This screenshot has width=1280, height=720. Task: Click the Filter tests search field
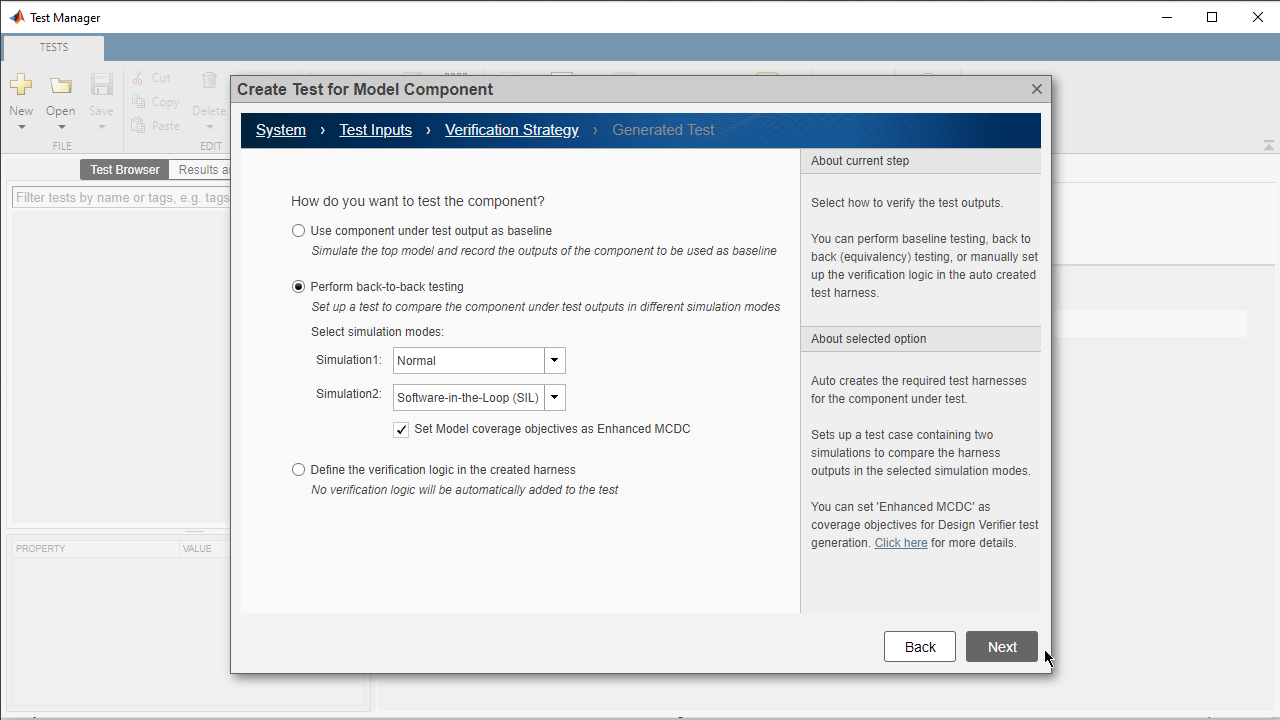(x=120, y=198)
